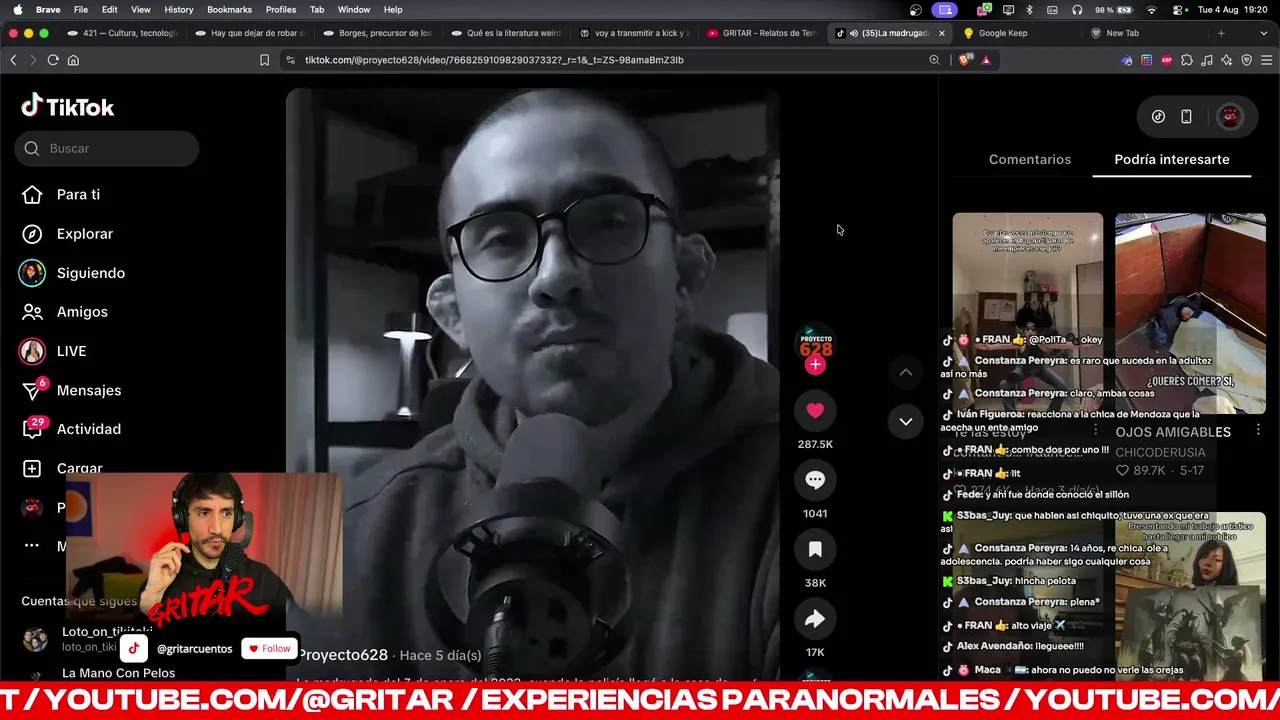Click the browser Back arrow
Screen dimensions: 1280x720
(x=13, y=60)
